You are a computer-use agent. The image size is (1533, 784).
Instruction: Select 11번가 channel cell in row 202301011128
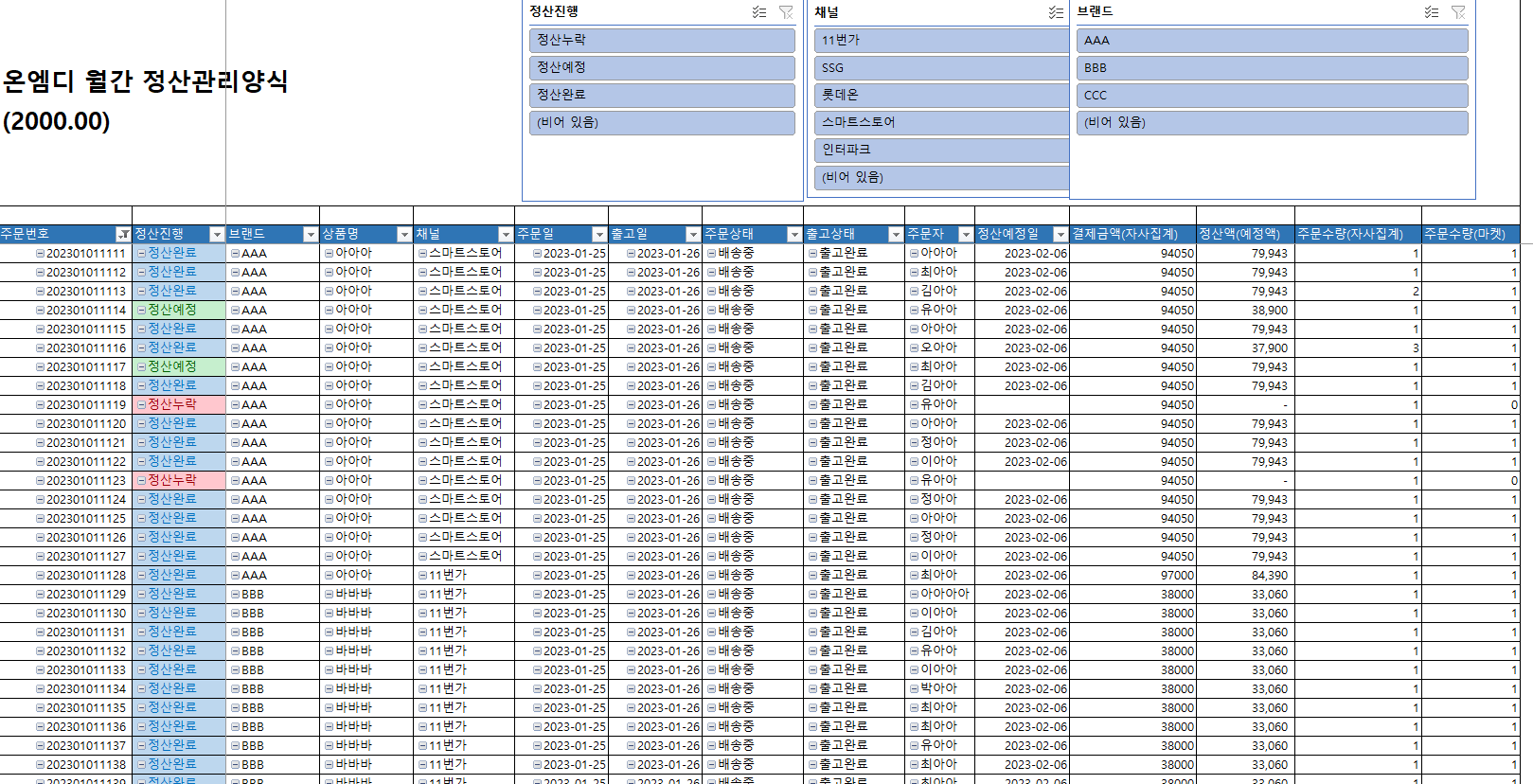465,575
